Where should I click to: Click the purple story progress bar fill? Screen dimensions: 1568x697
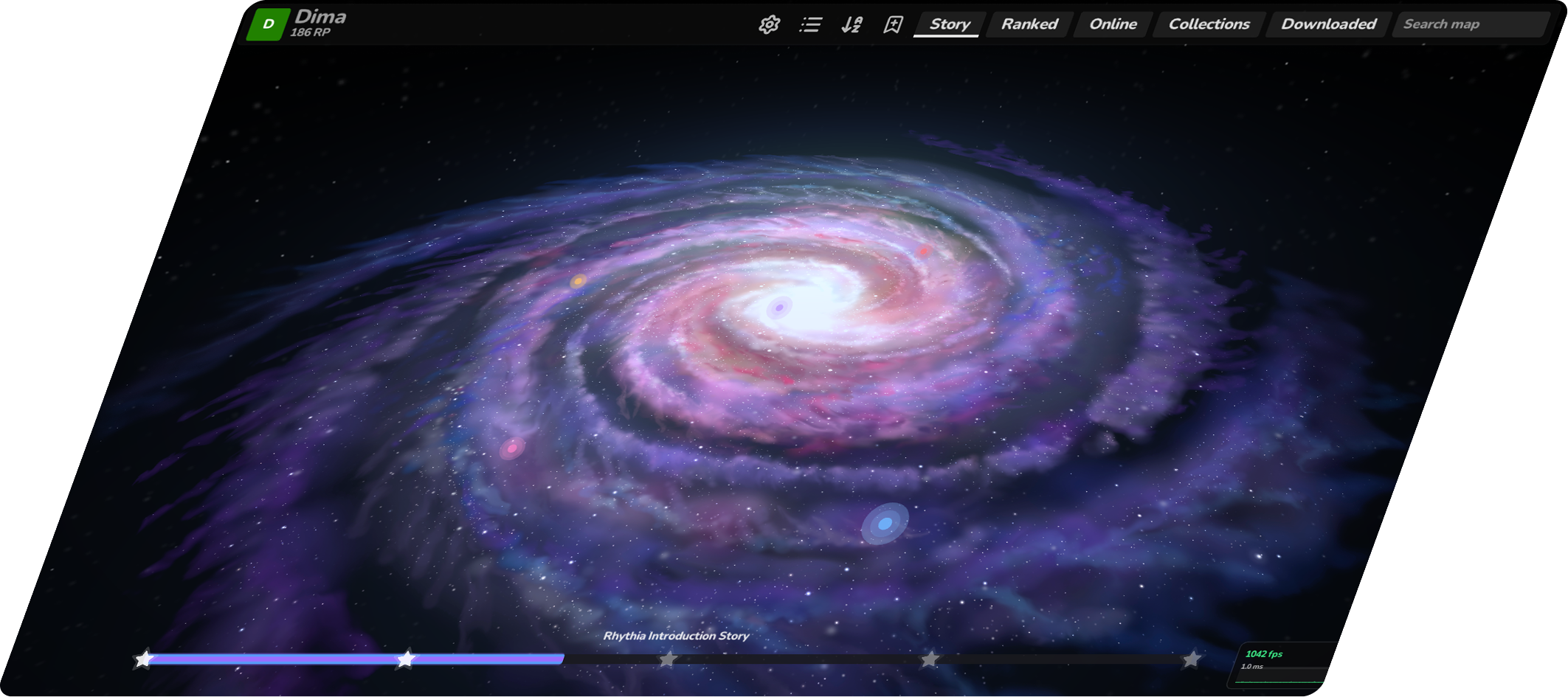coord(354,659)
